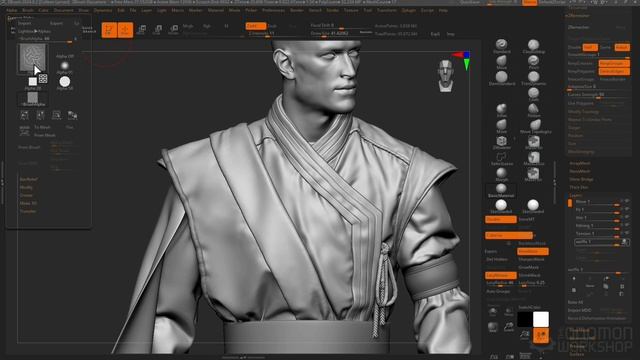Open the Document menu
Image resolution: width=640 pixels, height=360 pixels.
pyautogui.click(x=64, y=10)
